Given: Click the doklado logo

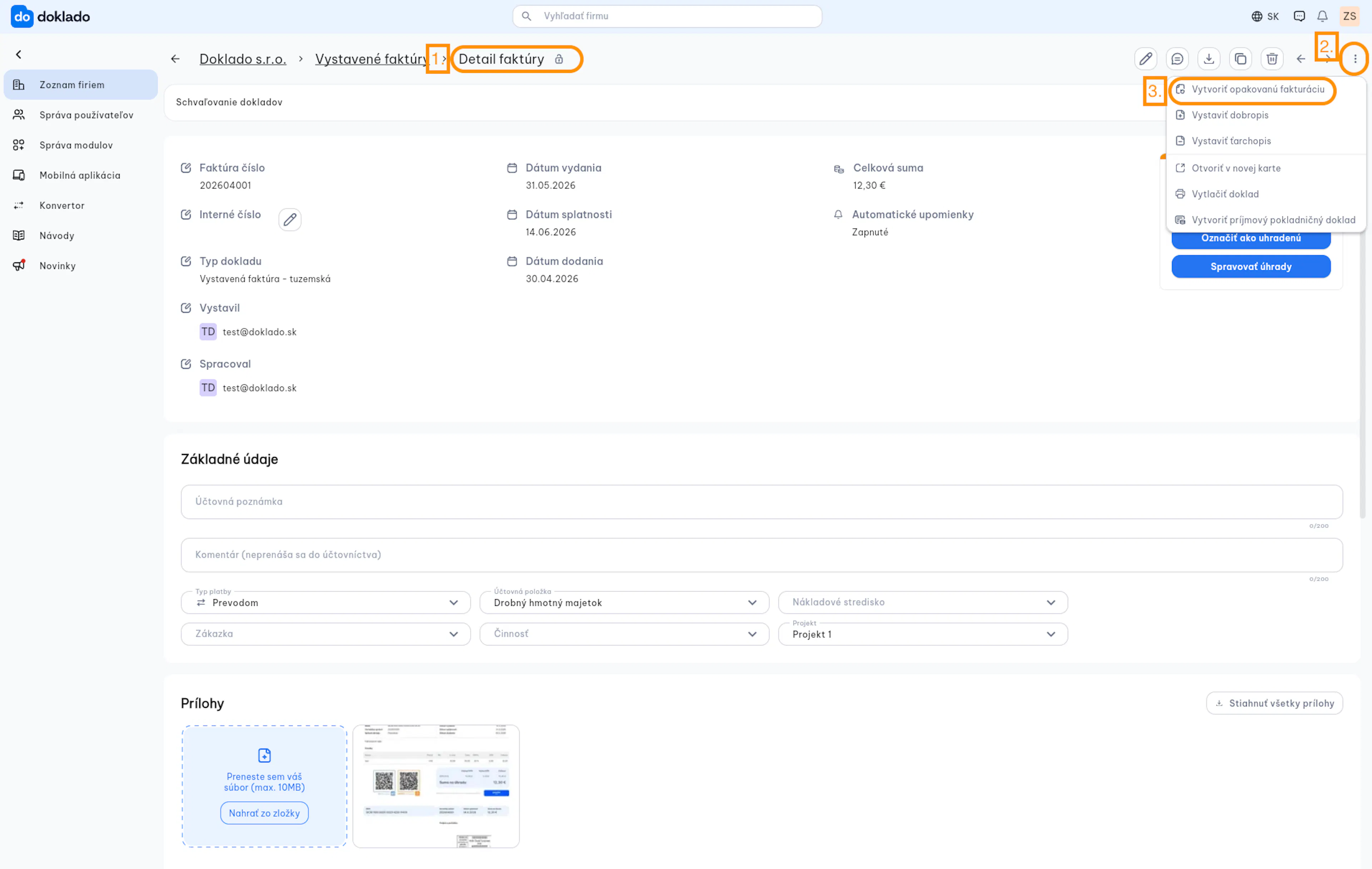Looking at the screenshot, I should click(50, 16).
